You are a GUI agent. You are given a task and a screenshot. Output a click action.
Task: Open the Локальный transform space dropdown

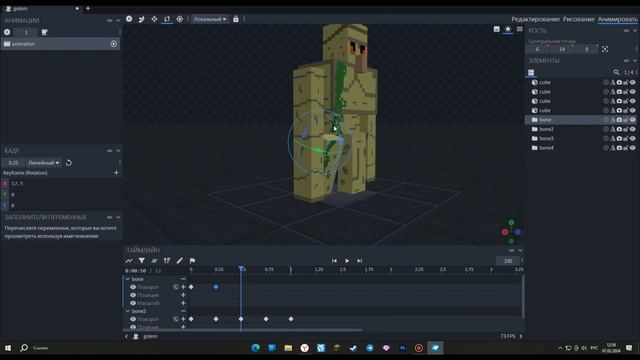click(210, 19)
